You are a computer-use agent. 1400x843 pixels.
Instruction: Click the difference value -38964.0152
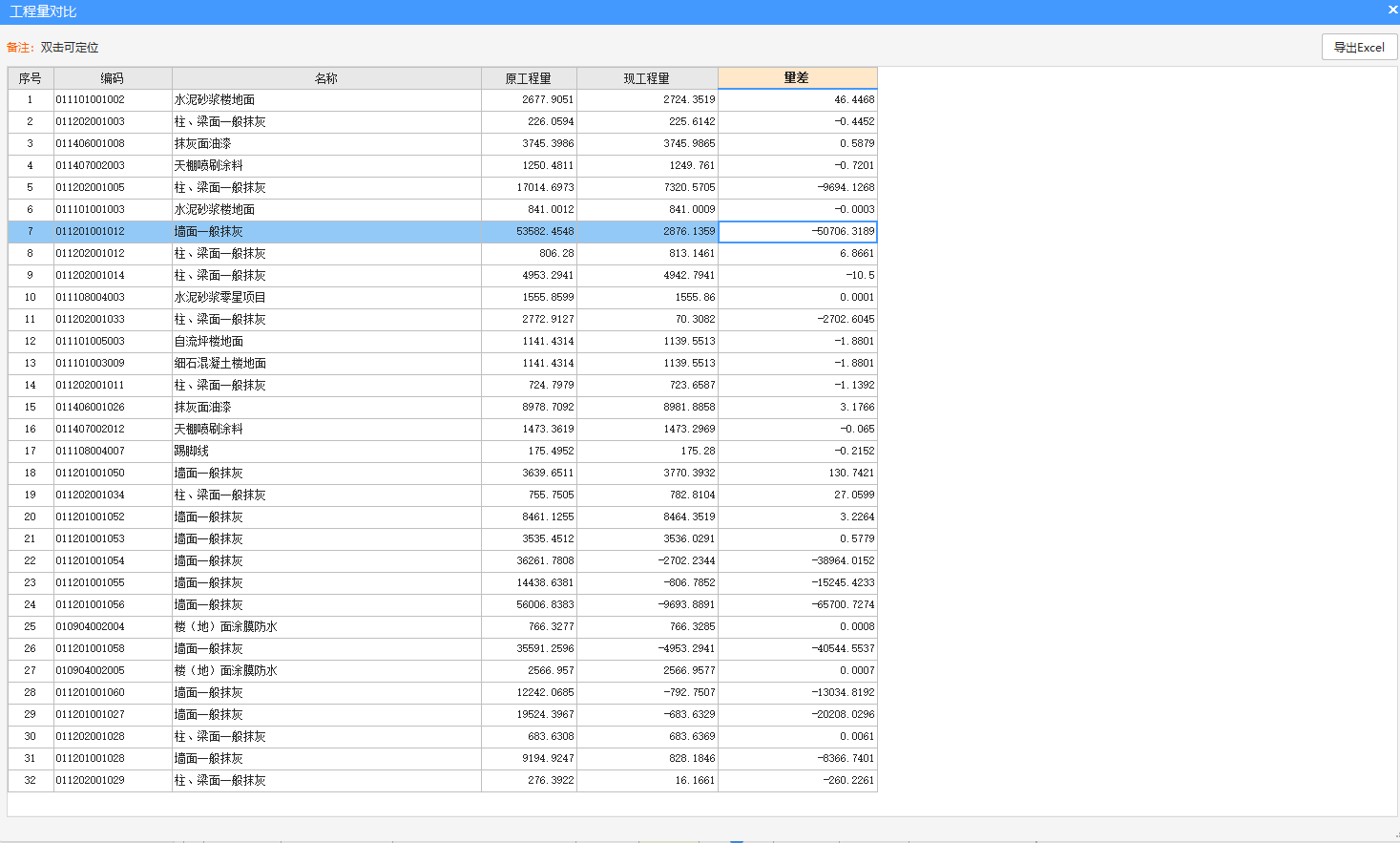tap(798, 560)
